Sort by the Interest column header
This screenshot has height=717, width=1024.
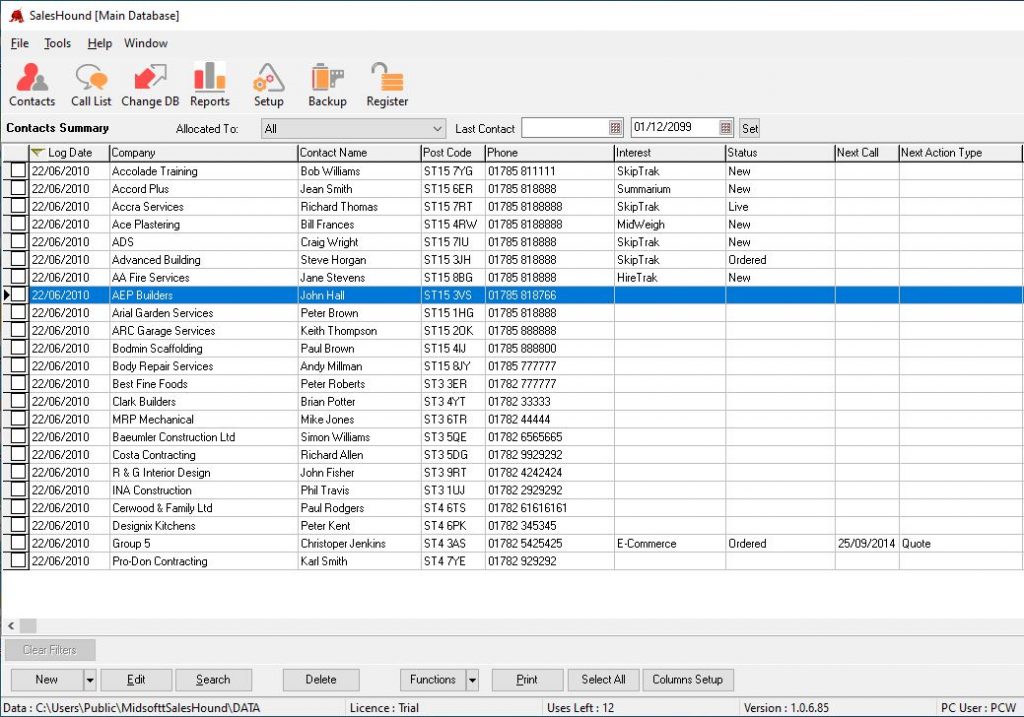(x=670, y=153)
